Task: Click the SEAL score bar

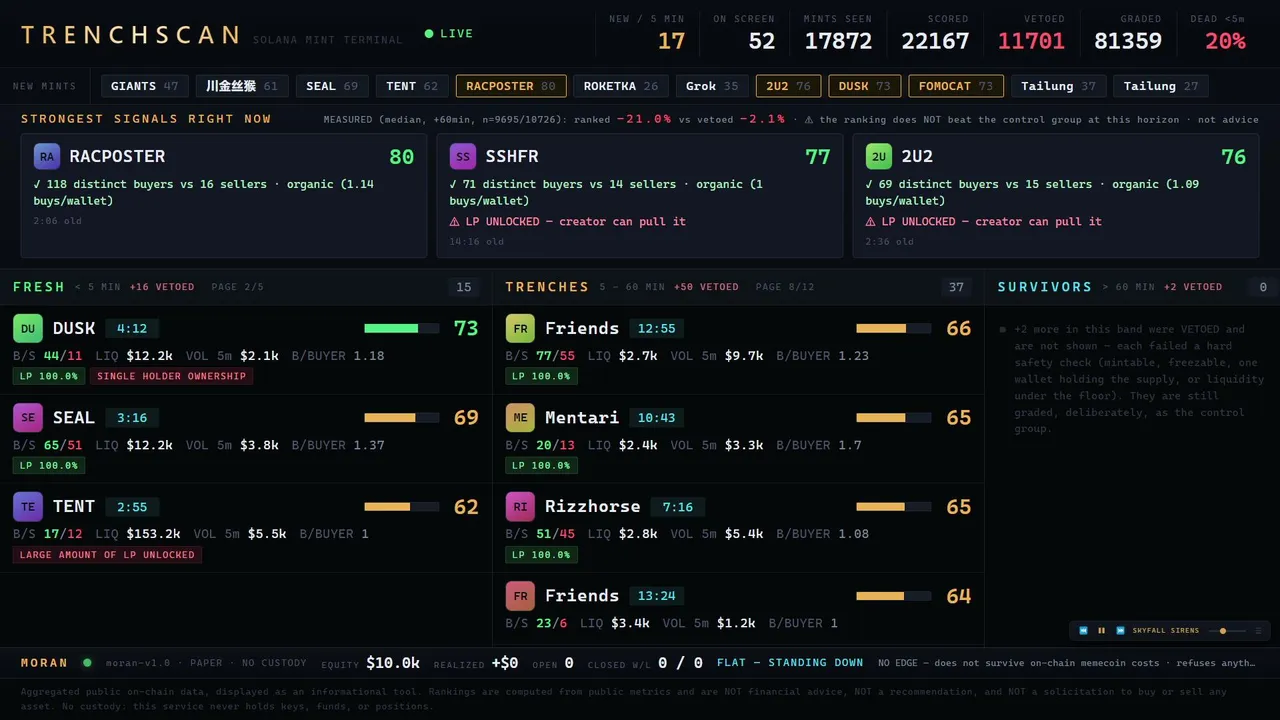Action: pyautogui.click(x=402, y=417)
